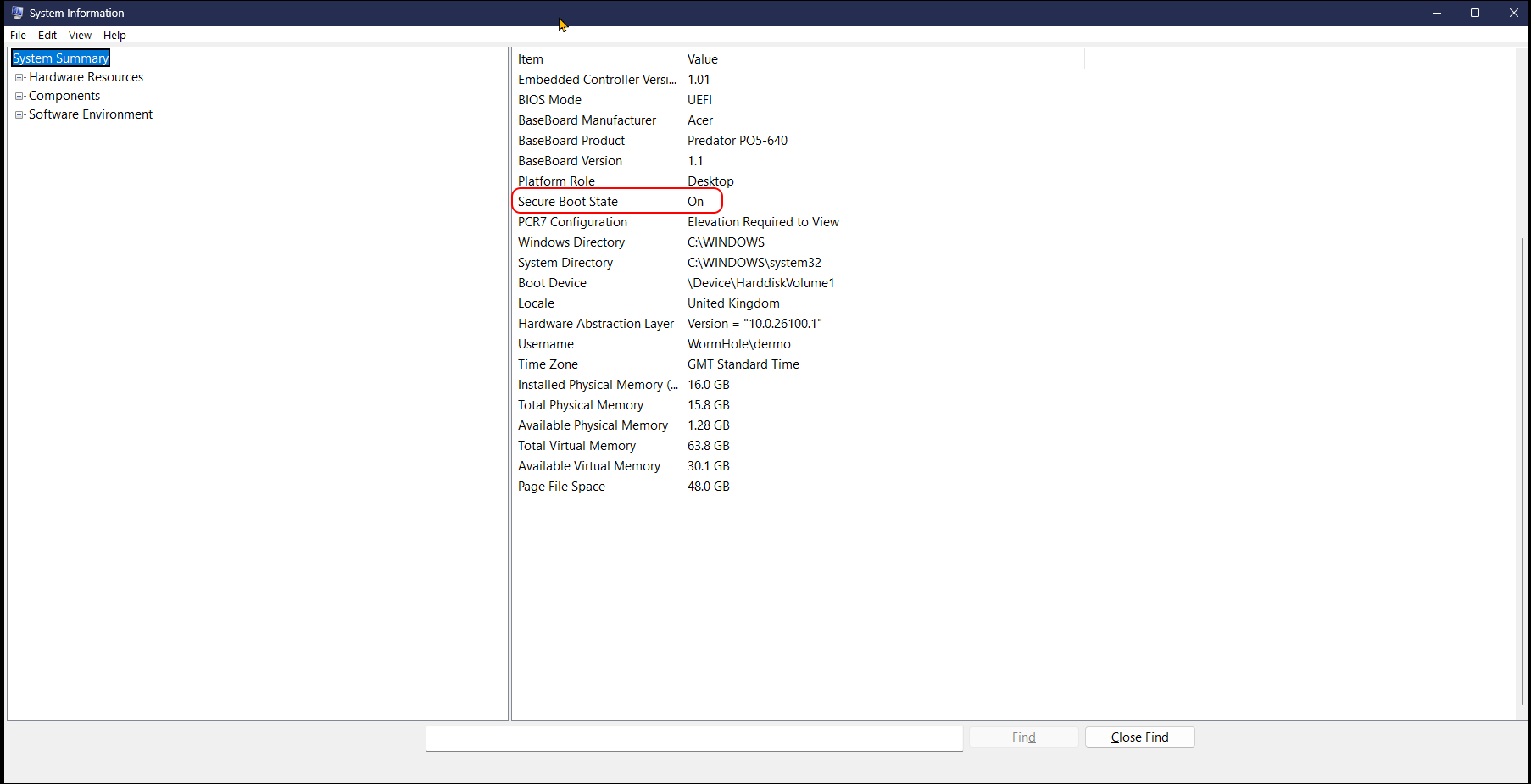Open the View menu
Screen dimensions: 1531x784
coord(80,35)
